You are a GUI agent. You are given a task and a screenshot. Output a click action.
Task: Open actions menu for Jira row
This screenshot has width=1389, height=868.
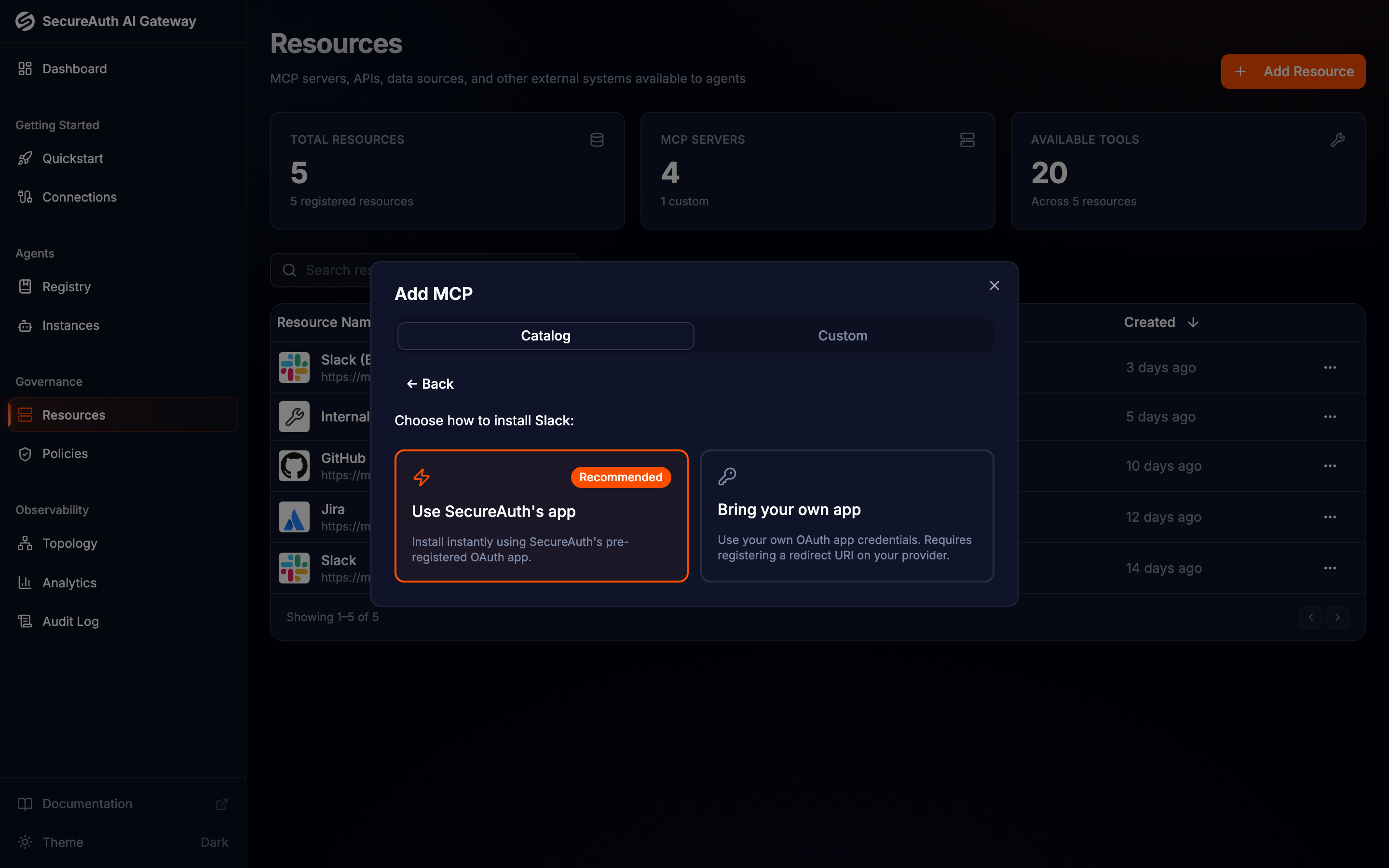1330,517
